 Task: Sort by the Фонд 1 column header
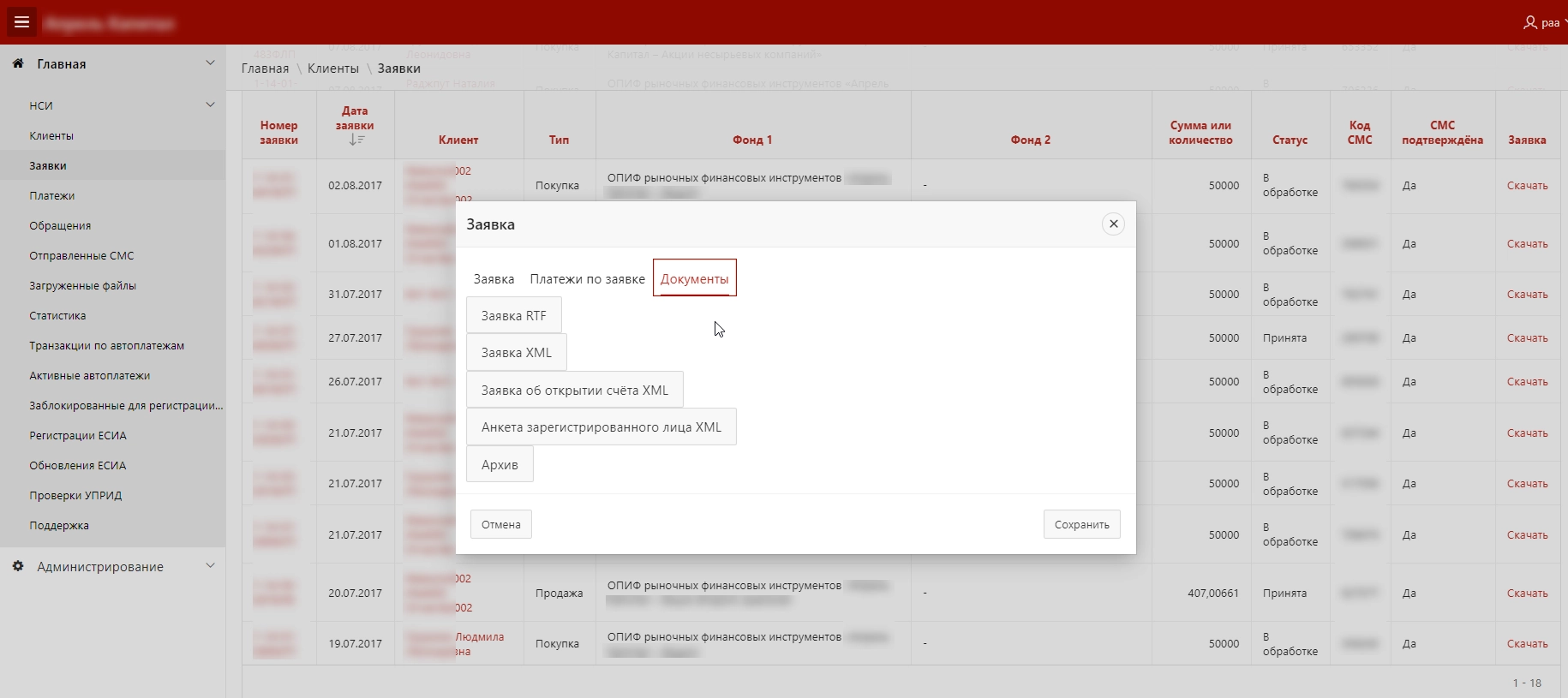point(752,140)
